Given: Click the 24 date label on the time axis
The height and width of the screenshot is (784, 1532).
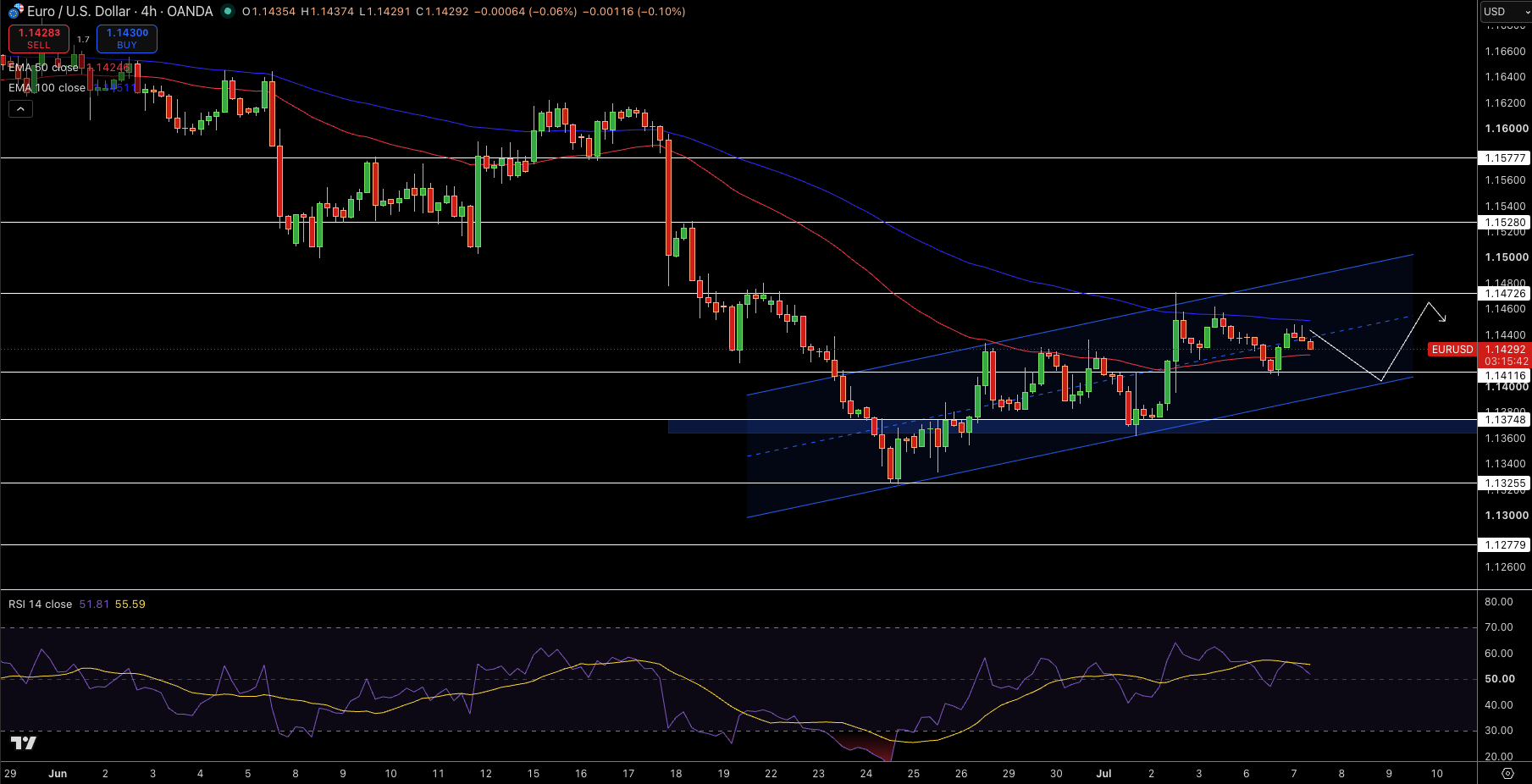Looking at the screenshot, I should [866, 774].
